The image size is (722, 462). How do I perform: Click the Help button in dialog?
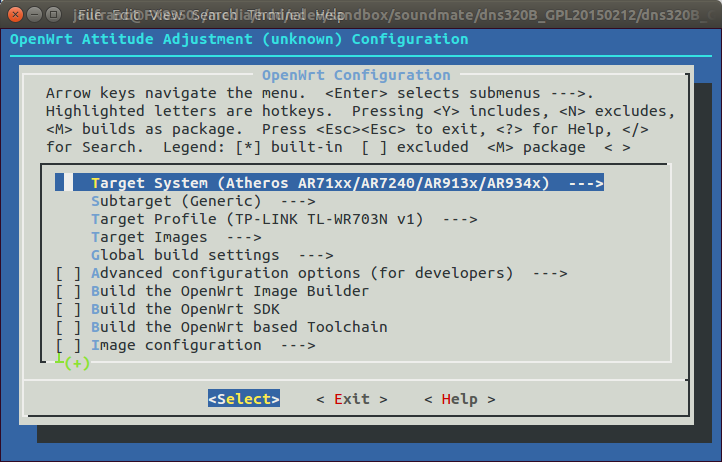click(460, 399)
